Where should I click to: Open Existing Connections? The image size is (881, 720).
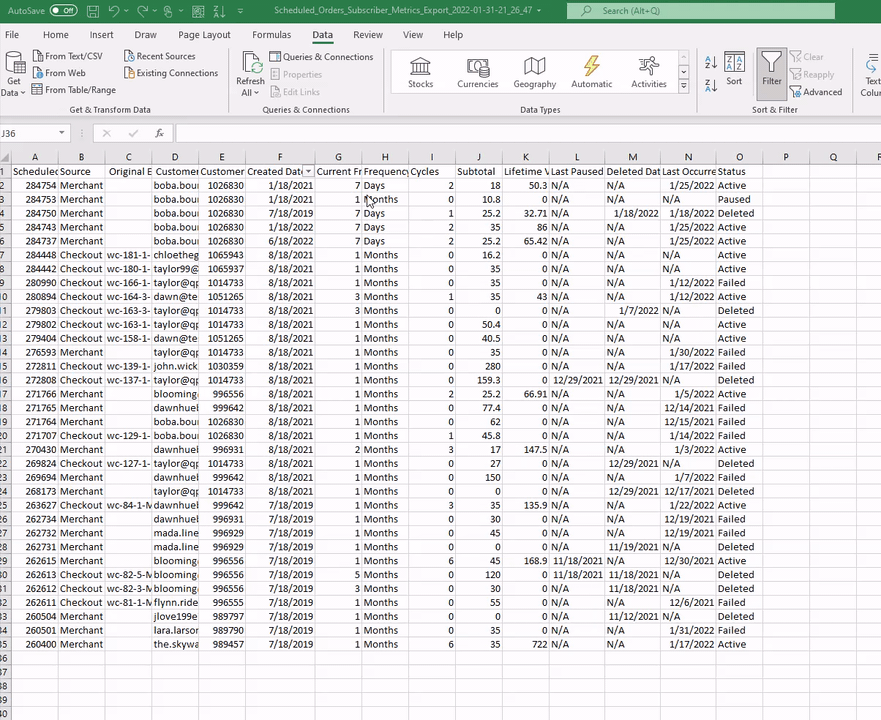(x=171, y=73)
